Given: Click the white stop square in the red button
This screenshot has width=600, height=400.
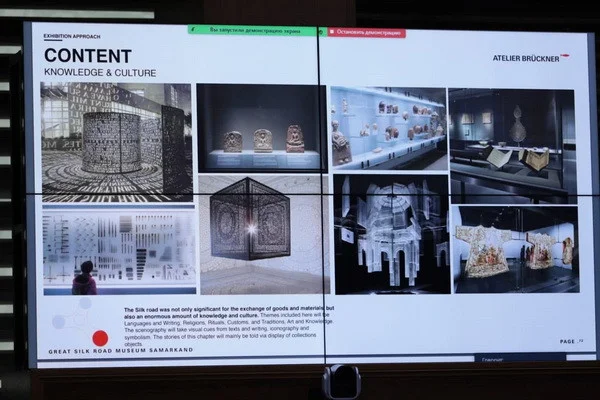Looking at the screenshot, I should (332, 32).
